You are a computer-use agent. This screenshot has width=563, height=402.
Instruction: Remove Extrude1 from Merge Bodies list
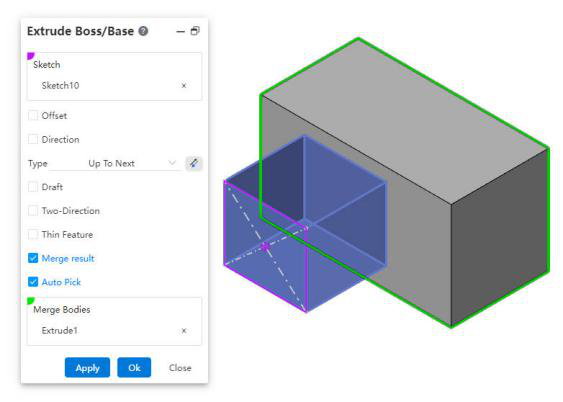click(184, 331)
